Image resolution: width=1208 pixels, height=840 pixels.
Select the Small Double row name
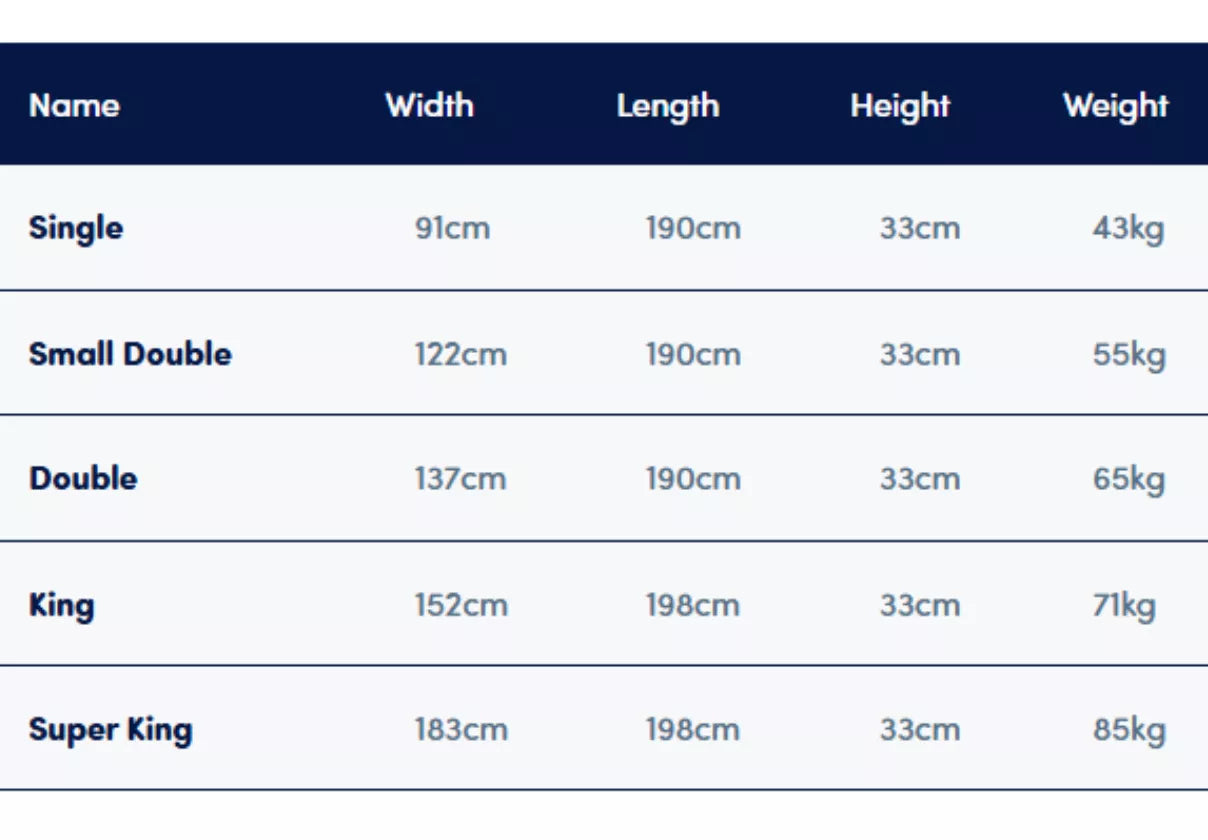click(x=130, y=354)
